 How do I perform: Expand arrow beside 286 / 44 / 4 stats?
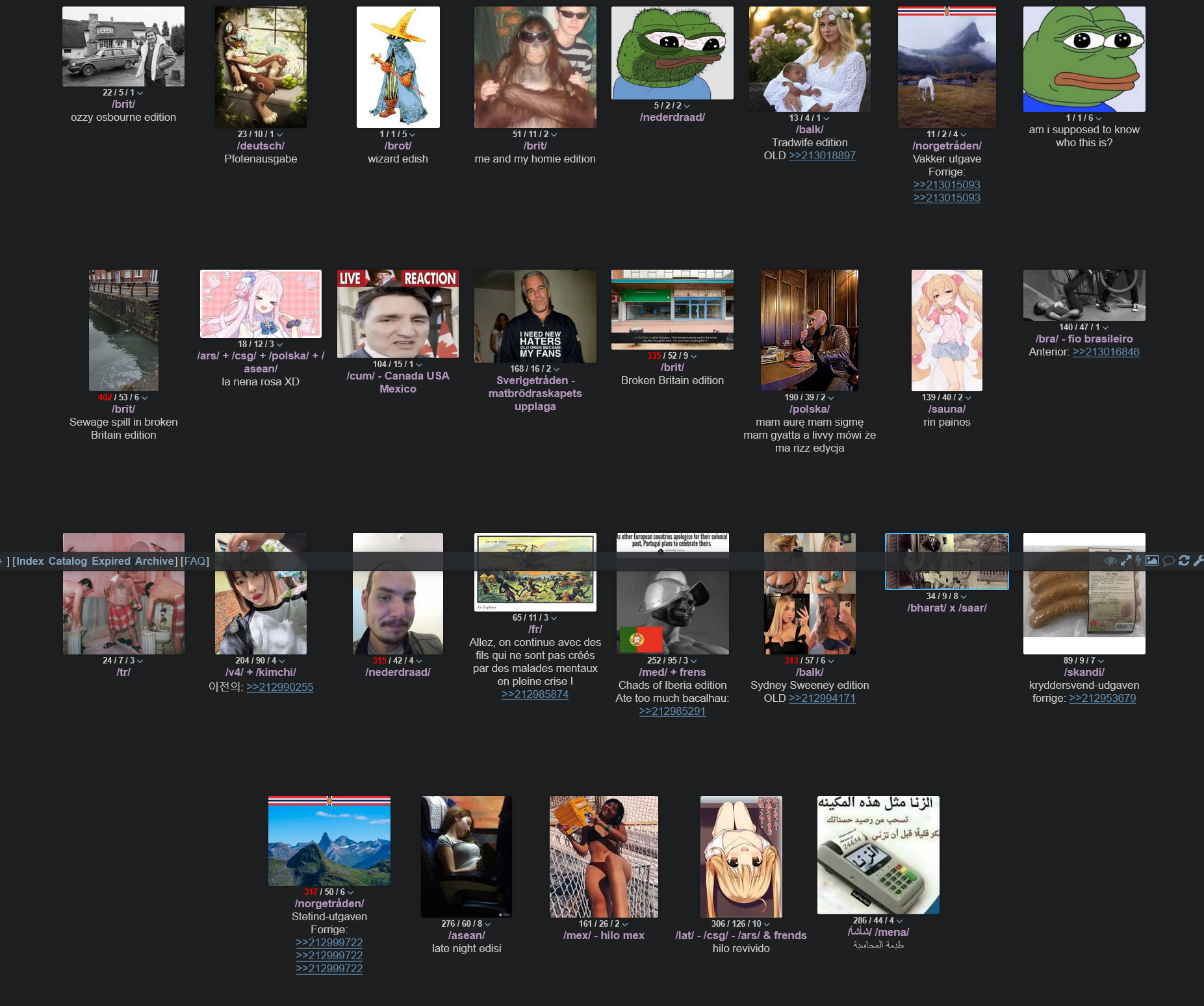(899, 921)
